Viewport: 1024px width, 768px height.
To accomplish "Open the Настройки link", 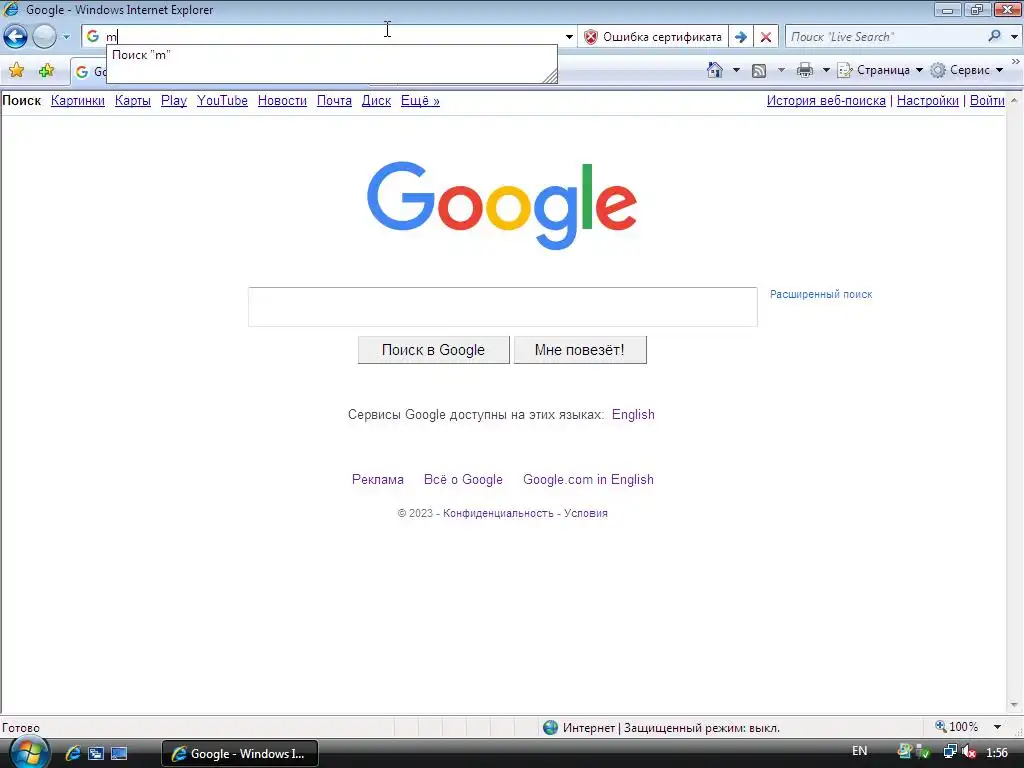I will point(927,101).
